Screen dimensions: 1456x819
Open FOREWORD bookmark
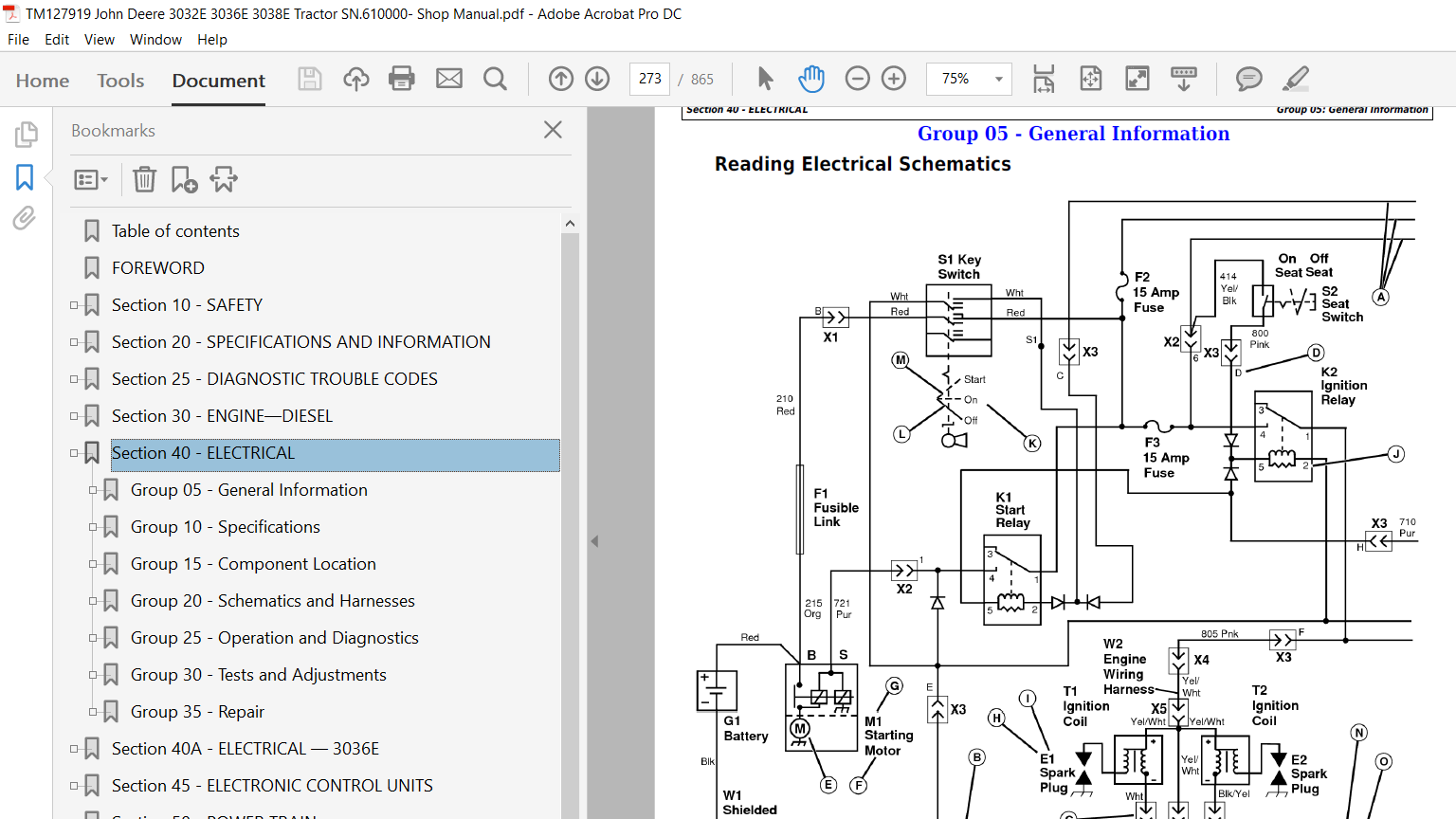pyautogui.click(x=158, y=268)
